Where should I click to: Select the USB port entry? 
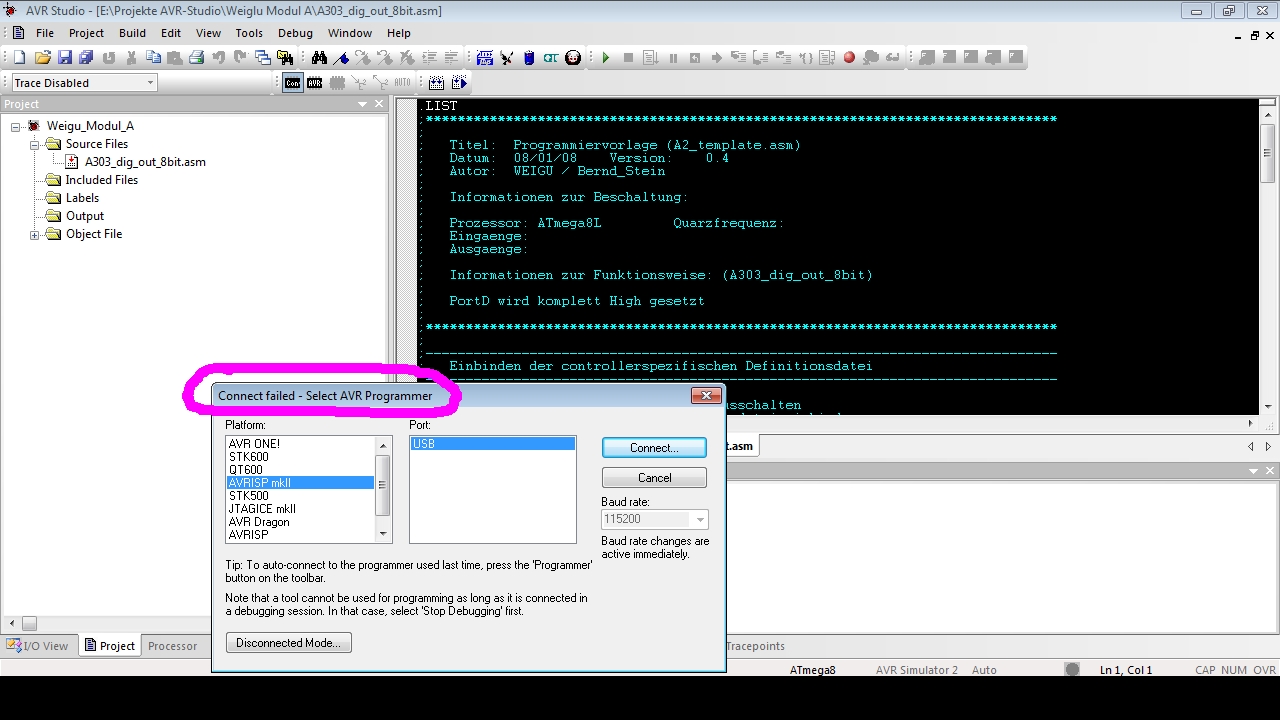pyautogui.click(x=492, y=444)
